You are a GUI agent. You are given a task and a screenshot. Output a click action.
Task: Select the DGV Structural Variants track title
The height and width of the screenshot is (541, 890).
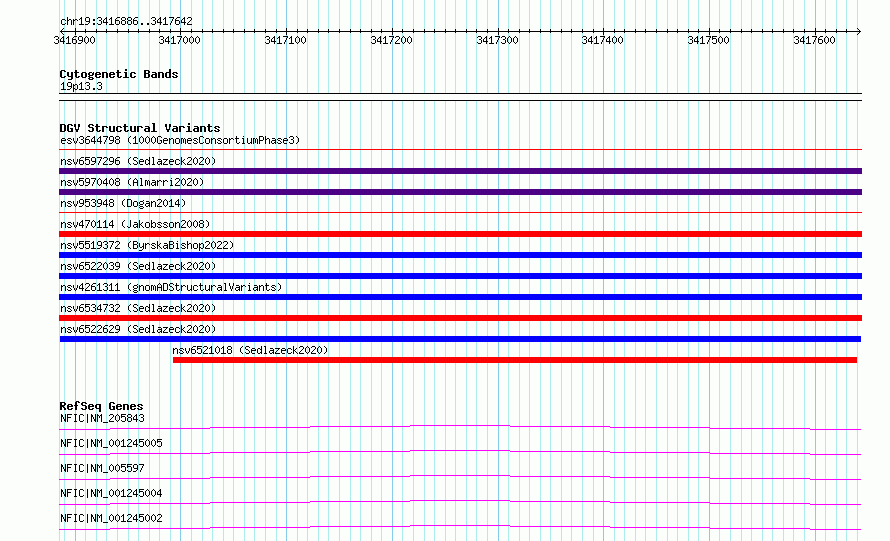point(140,128)
